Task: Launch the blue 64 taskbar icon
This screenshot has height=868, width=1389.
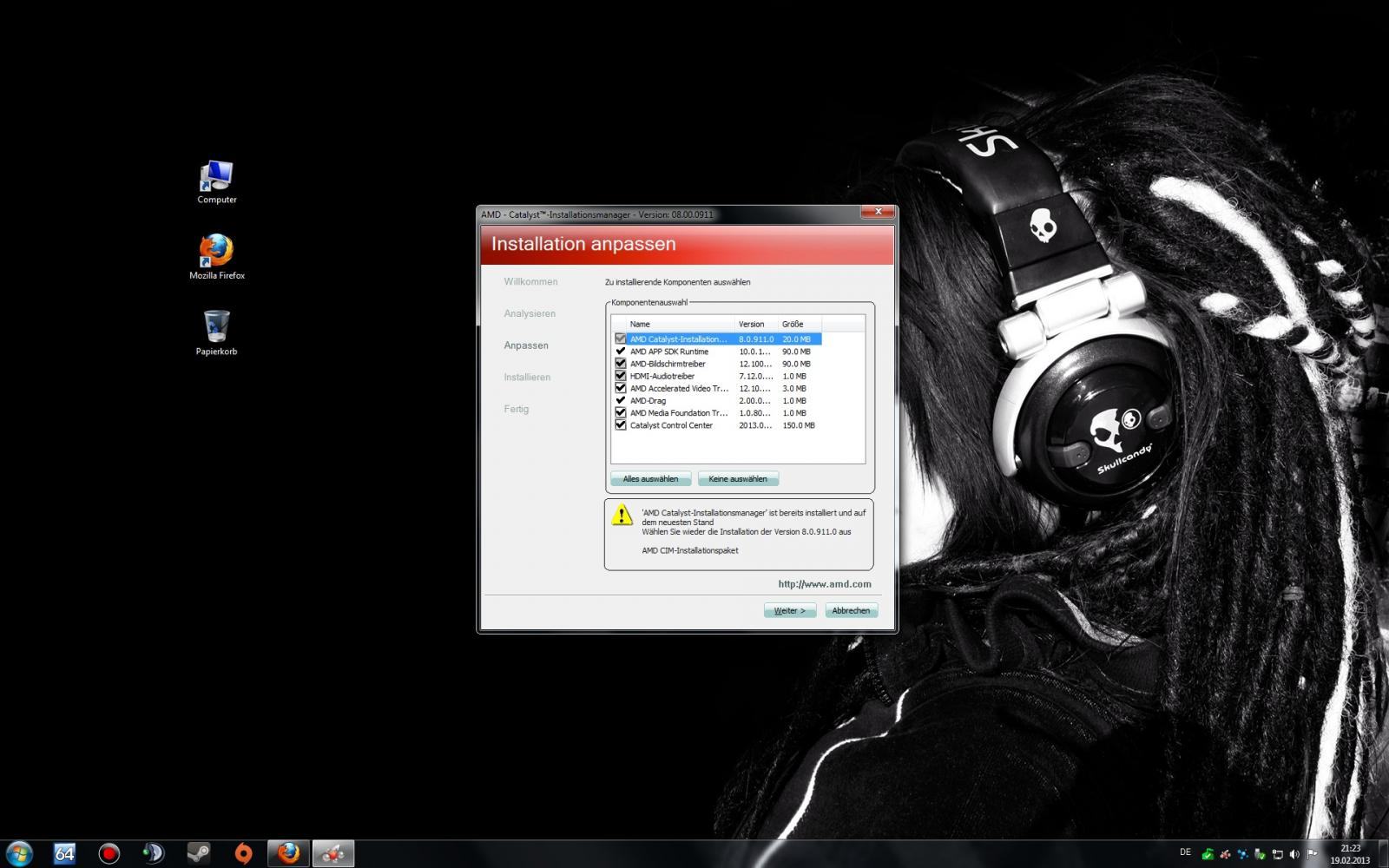Action: 64,853
